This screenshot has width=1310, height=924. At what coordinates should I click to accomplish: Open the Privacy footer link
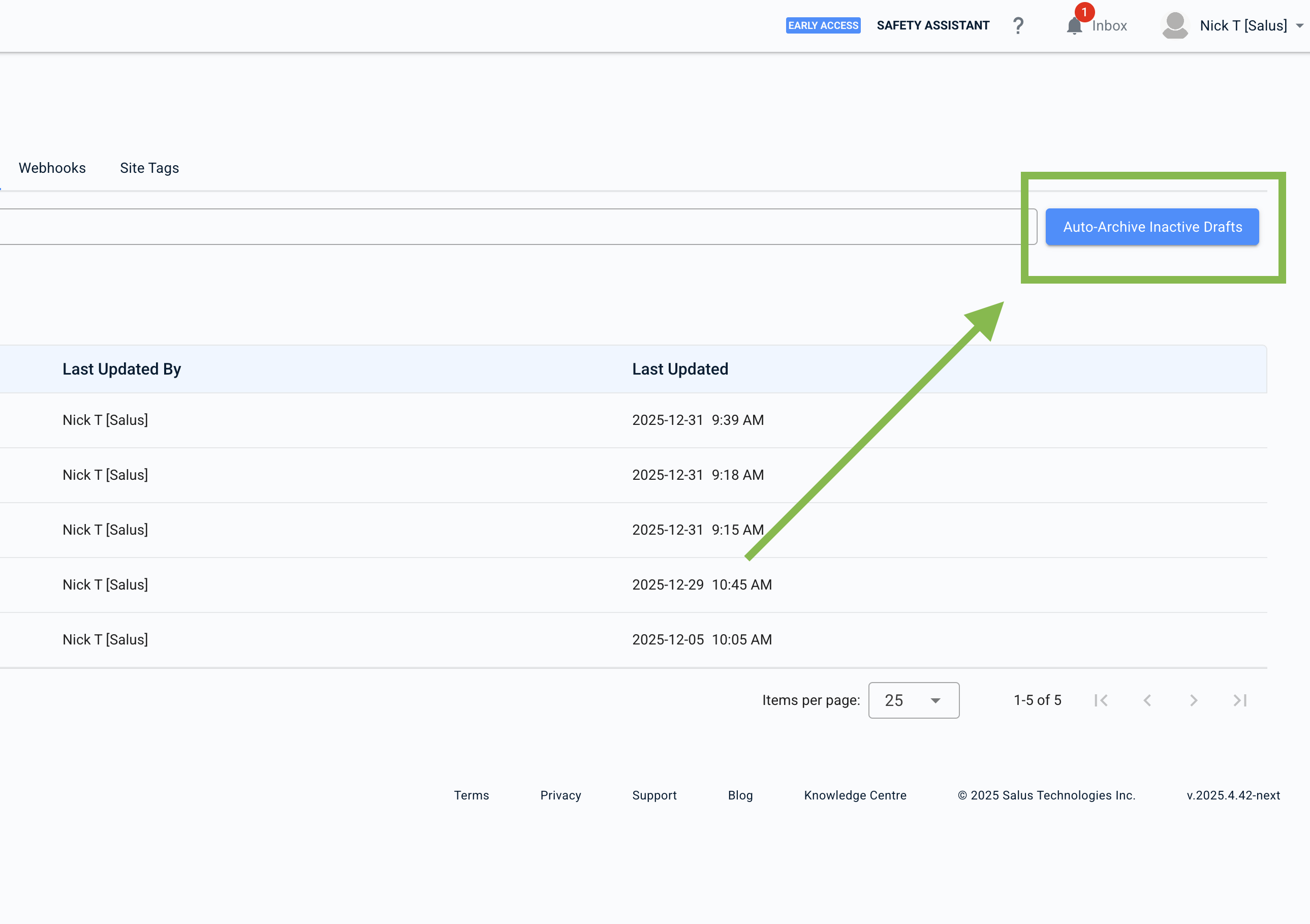pos(560,795)
